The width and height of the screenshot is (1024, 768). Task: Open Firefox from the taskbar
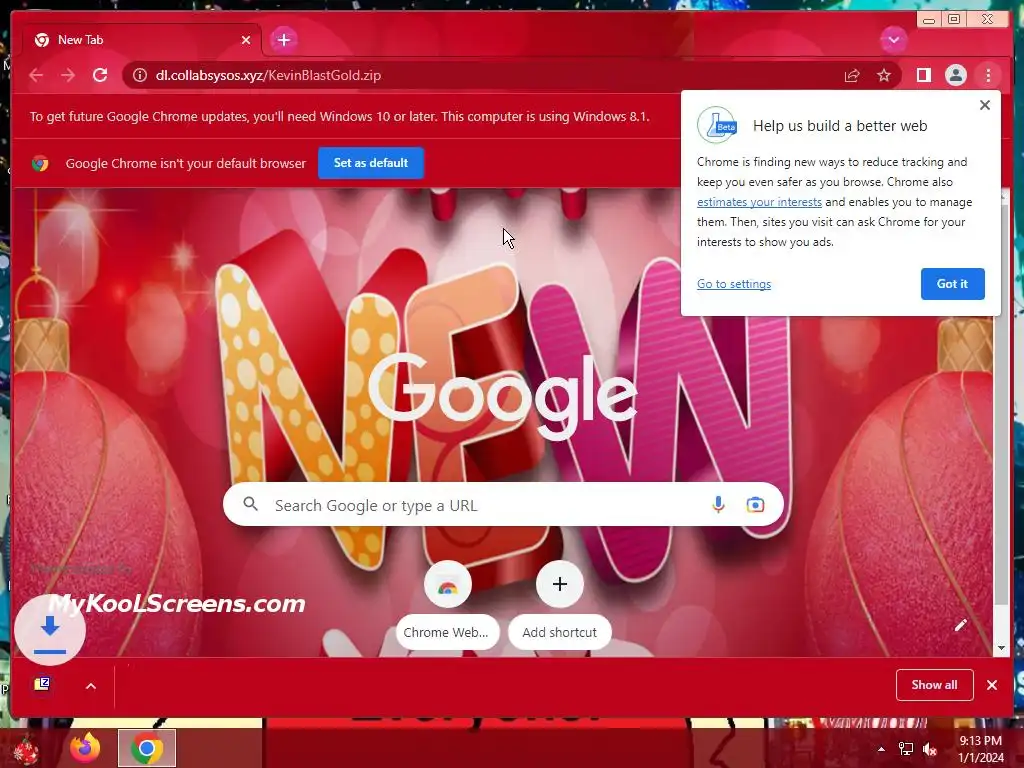coord(85,748)
